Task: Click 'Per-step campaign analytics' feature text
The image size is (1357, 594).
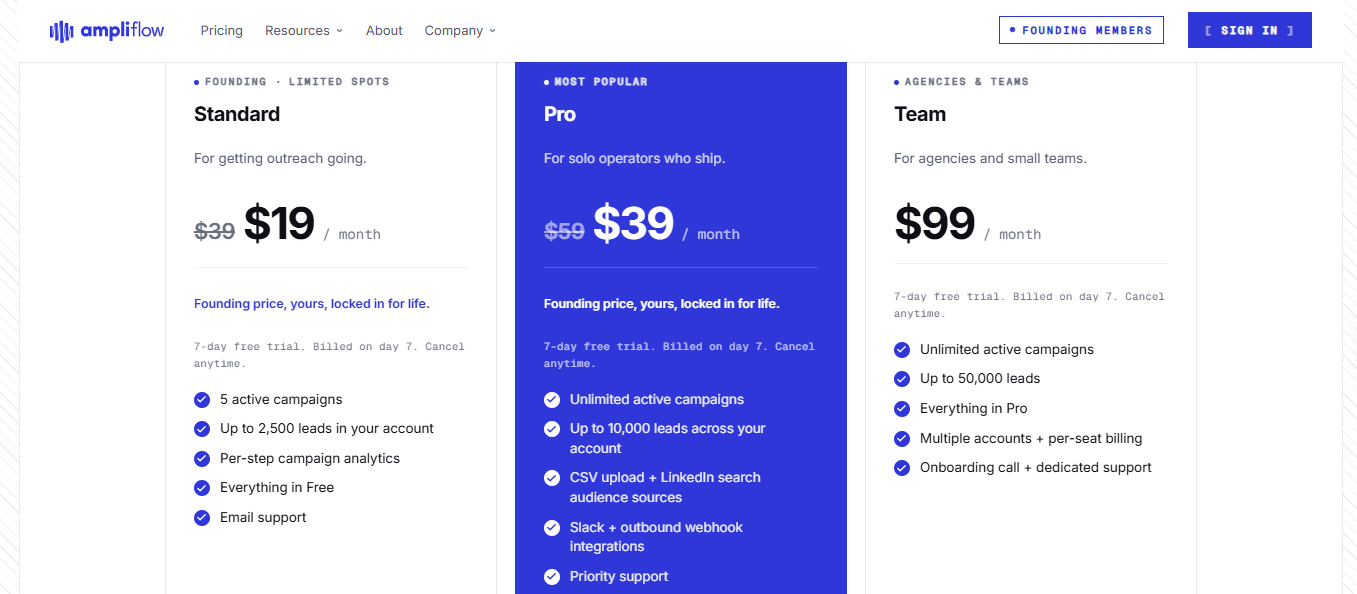Action: 310,459
